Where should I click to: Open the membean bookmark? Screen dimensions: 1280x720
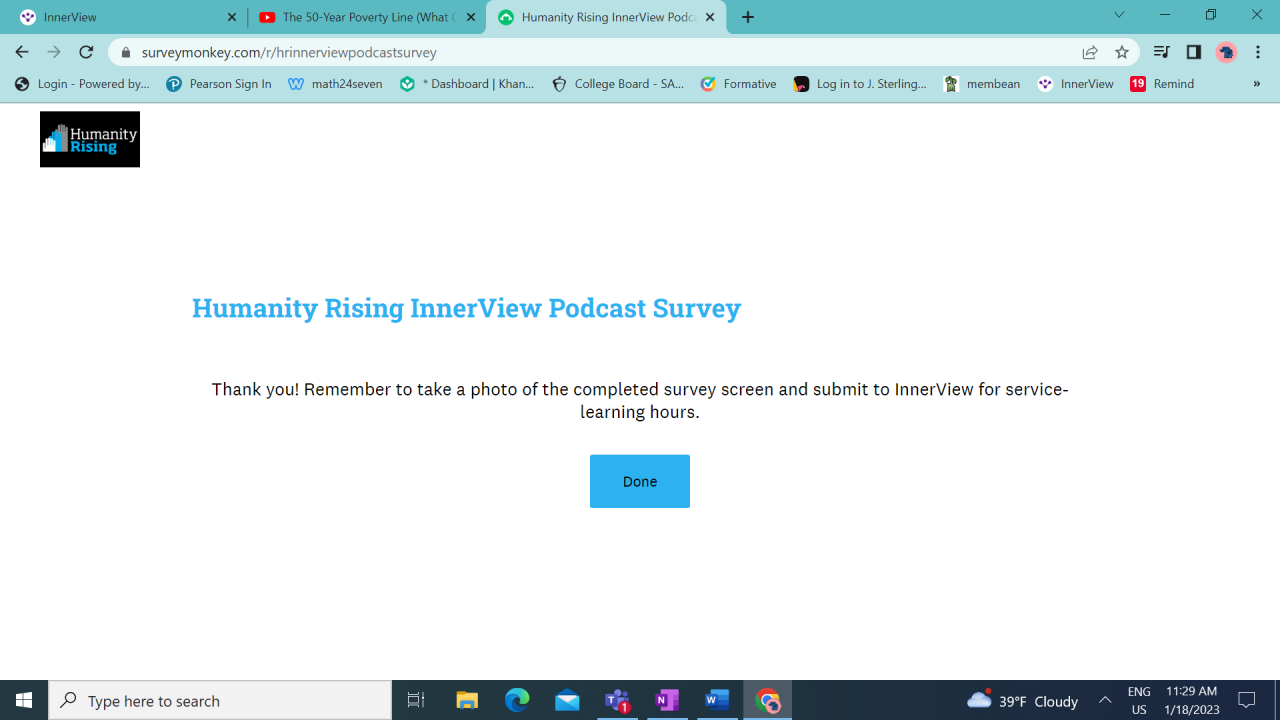982,84
